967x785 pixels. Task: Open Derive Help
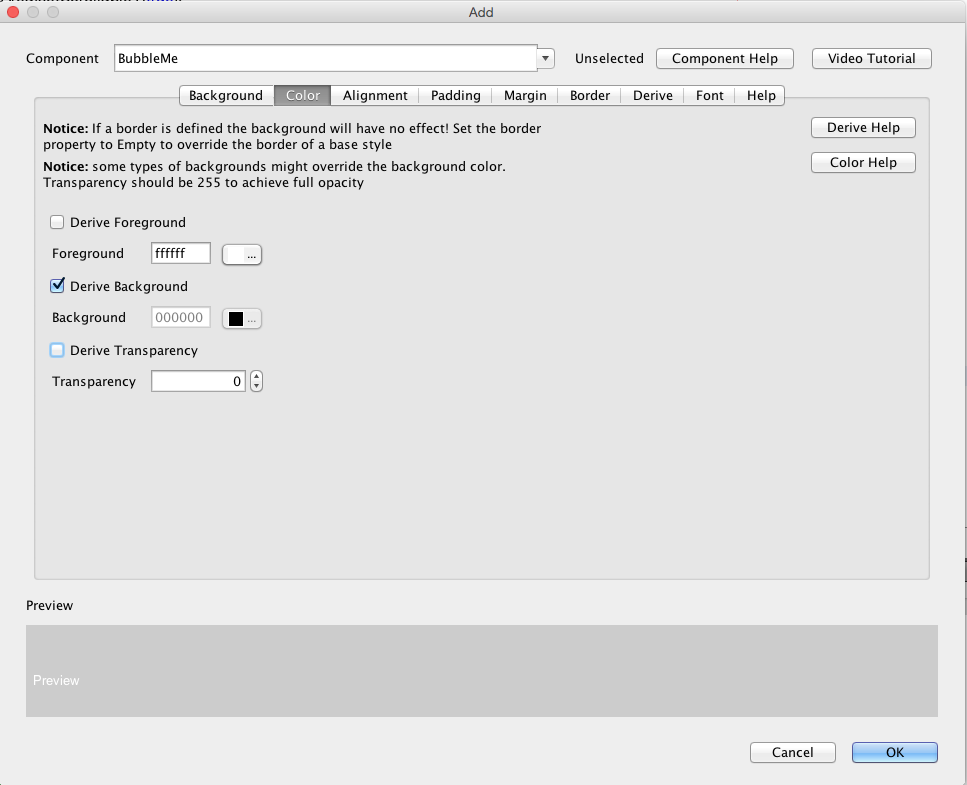[x=862, y=127]
